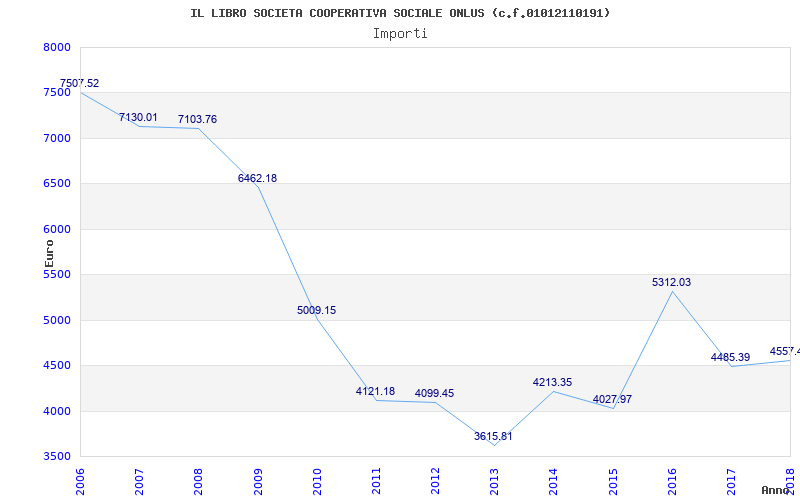Viewport: 800px width, 500px height.
Task: Click the 5000 y-axis tick label
Action: coord(57,320)
